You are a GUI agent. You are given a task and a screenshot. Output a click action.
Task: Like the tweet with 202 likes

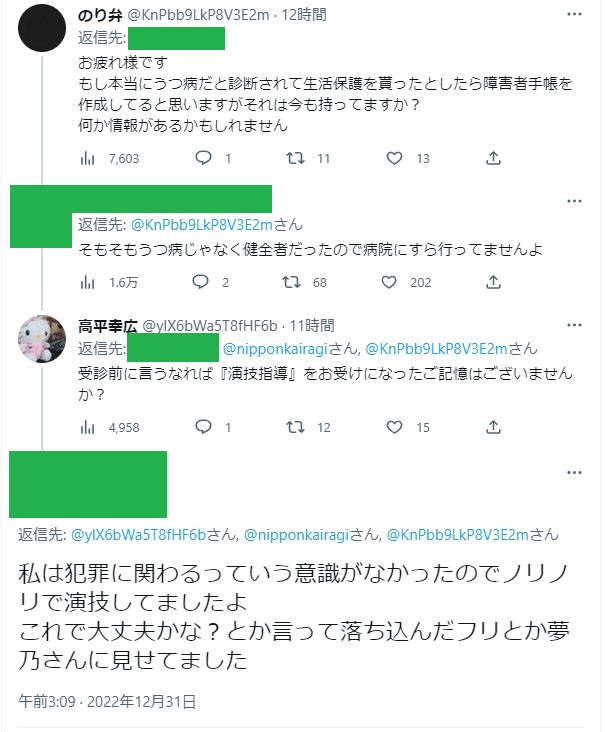point(395,282)
